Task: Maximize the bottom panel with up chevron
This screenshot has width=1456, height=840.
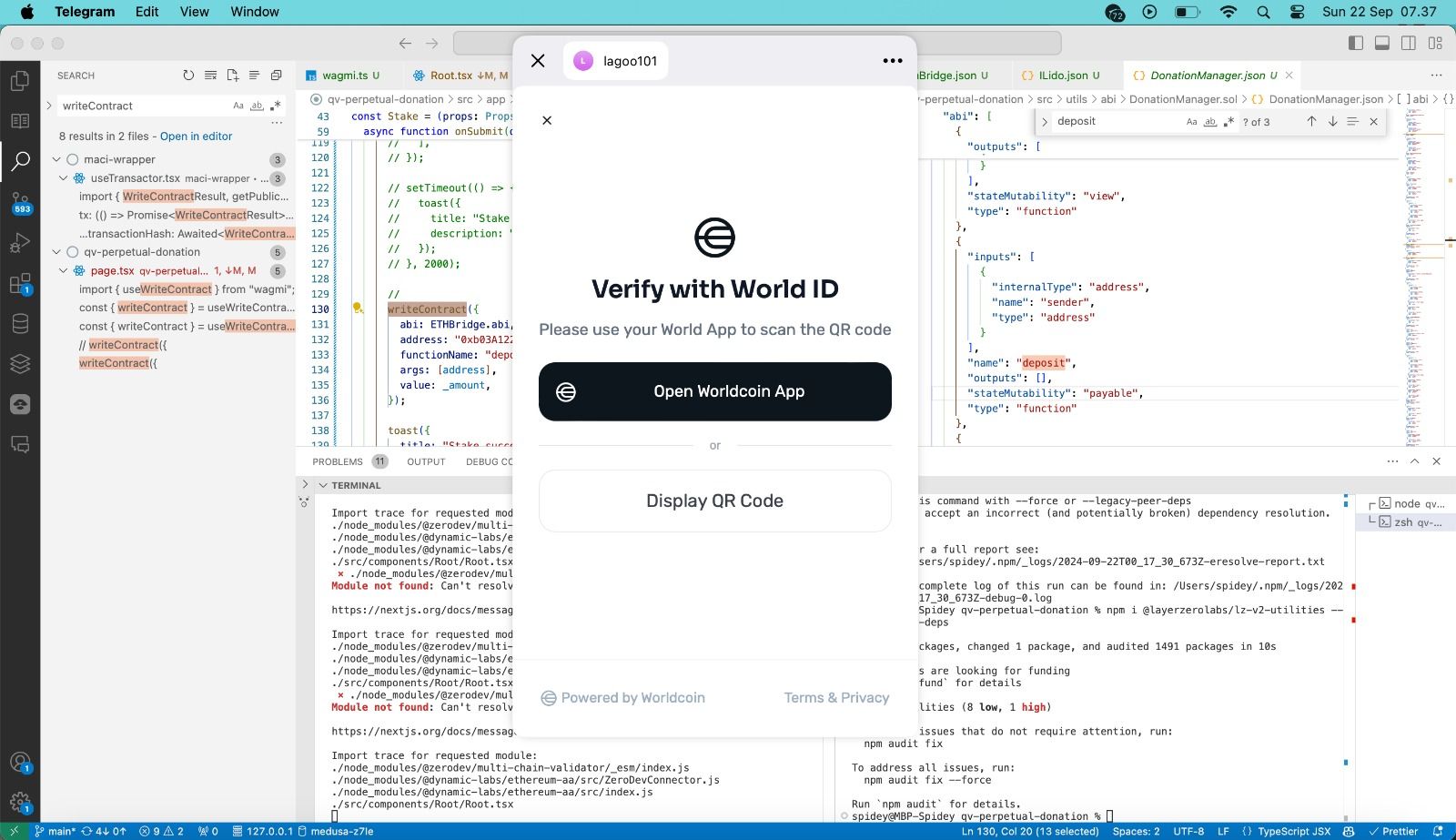Action: 1415,461
